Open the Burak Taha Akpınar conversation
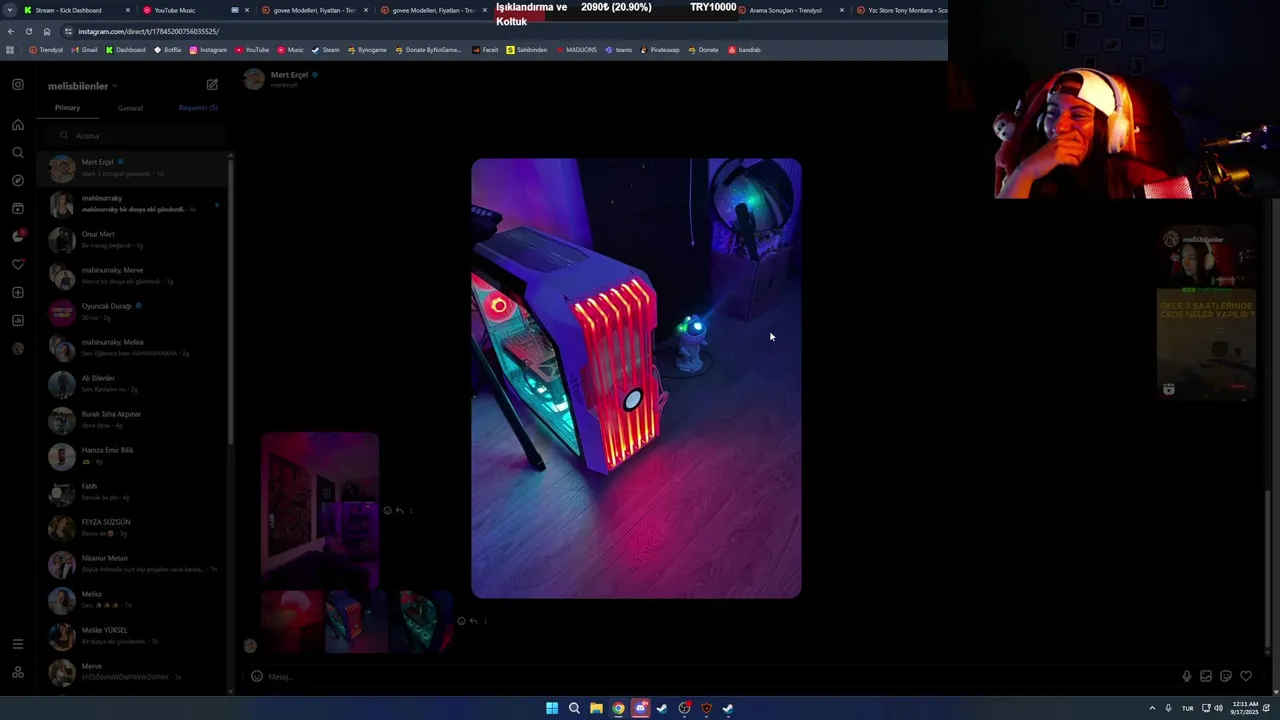Screen dimensions: 1280x720 click(x=133, y=420)
